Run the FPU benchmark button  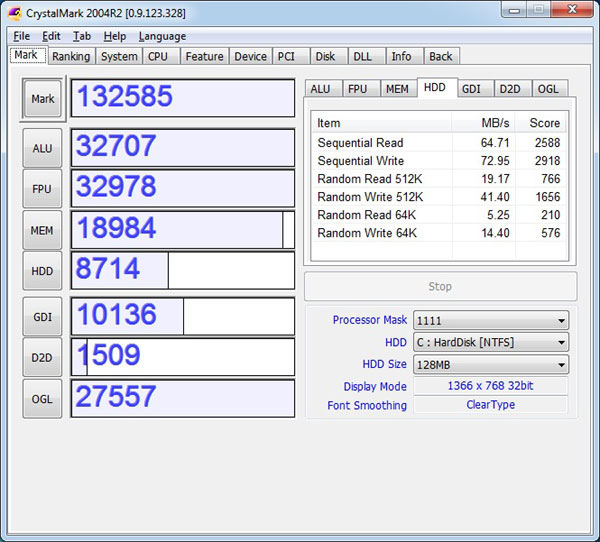(42, 189)
